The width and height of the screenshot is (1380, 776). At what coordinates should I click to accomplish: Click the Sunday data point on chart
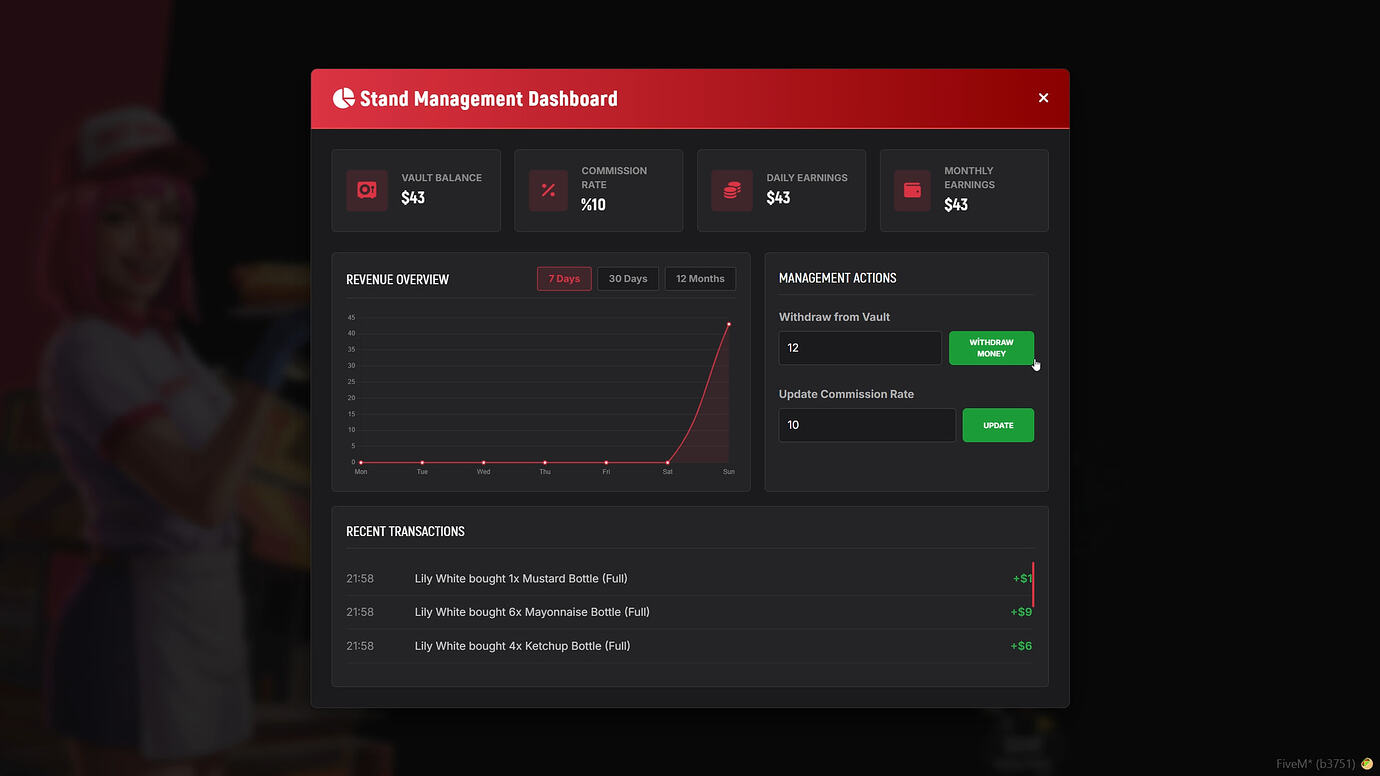point(729,324)
